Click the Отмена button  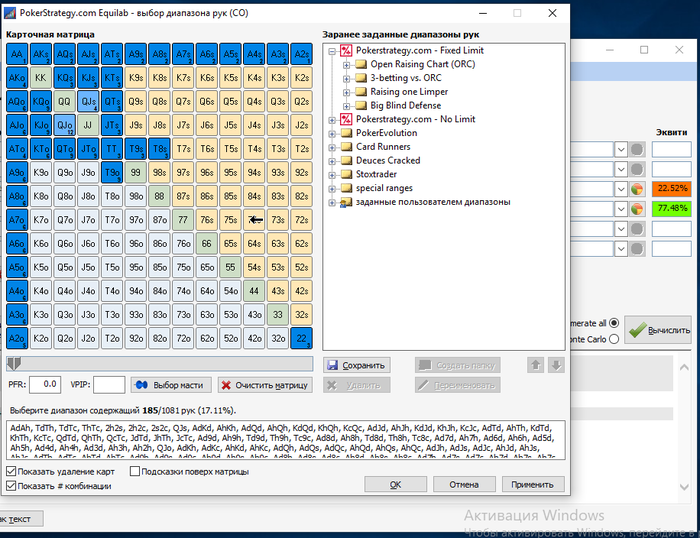click(464, 484)
